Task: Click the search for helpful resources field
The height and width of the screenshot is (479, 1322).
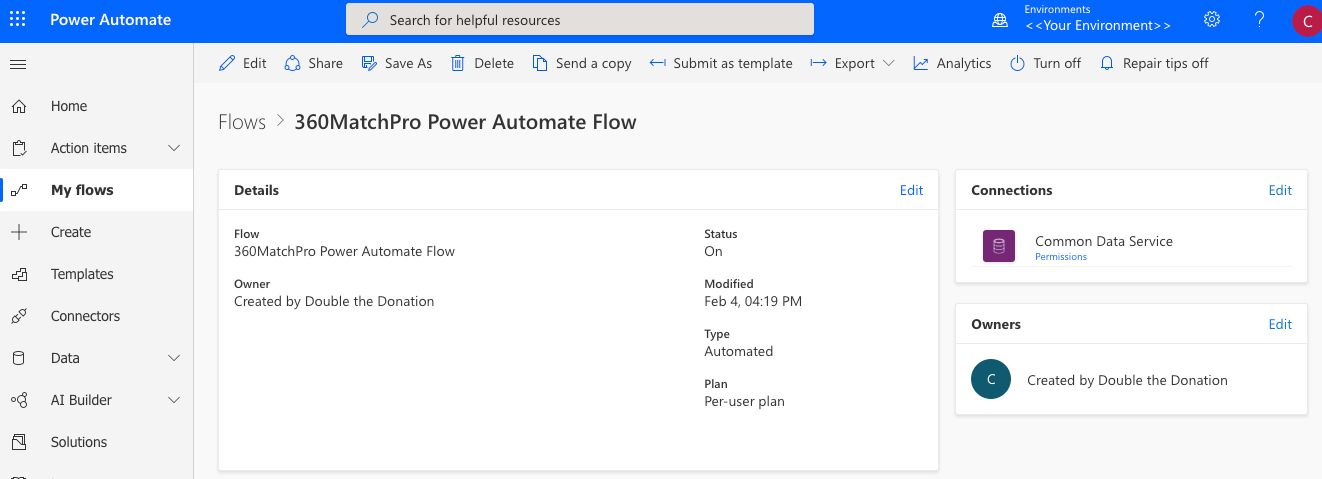Action: click(x=580, y=20)
